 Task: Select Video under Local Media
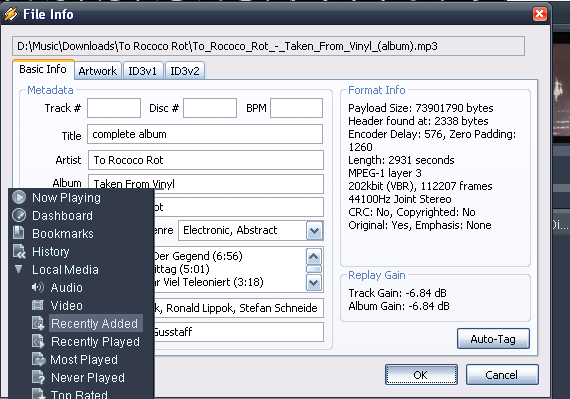tap(67, 306)
